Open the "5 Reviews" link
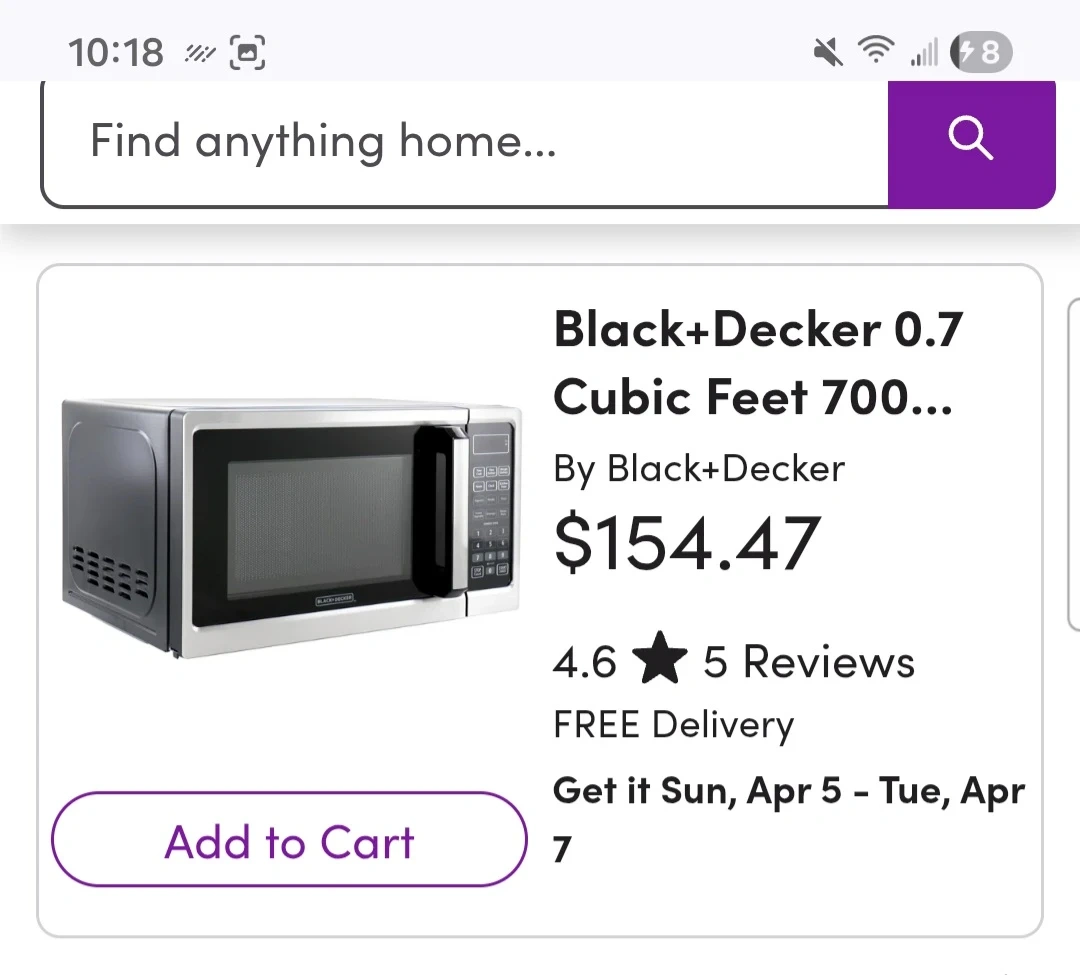Viewport: 1080px width, 975px height. [809, 662]
